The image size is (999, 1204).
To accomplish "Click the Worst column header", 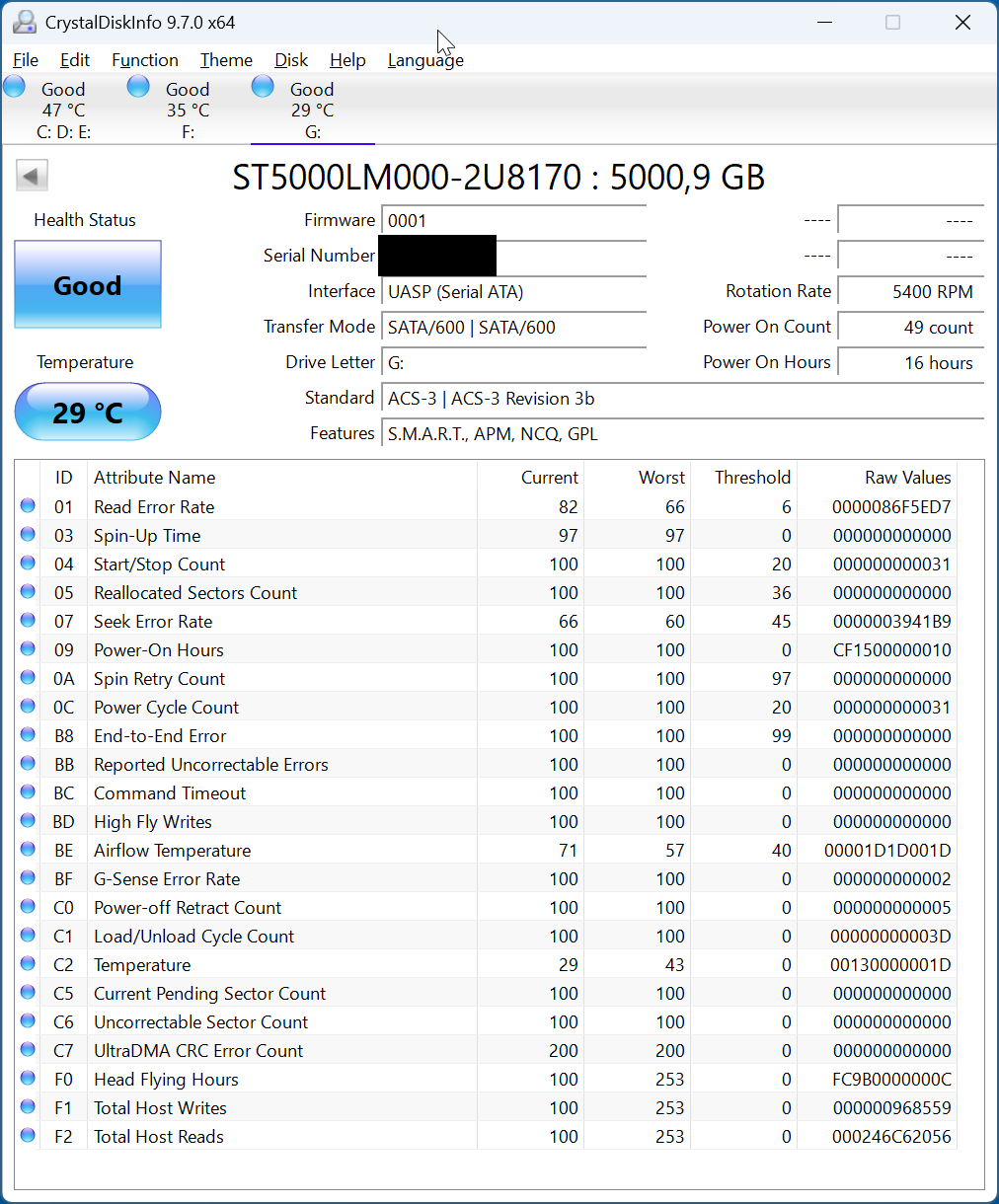I will 637,477.
